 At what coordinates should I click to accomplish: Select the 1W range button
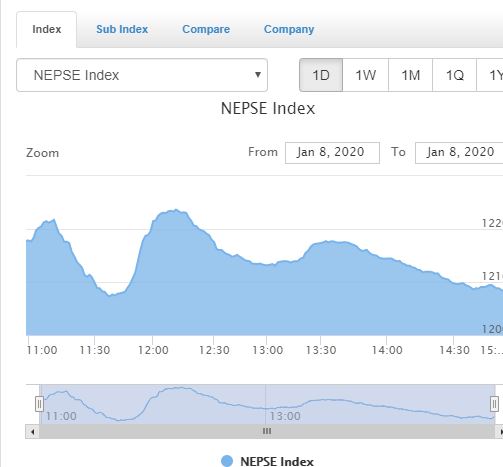pyautogui.click(x=365, y=75)
